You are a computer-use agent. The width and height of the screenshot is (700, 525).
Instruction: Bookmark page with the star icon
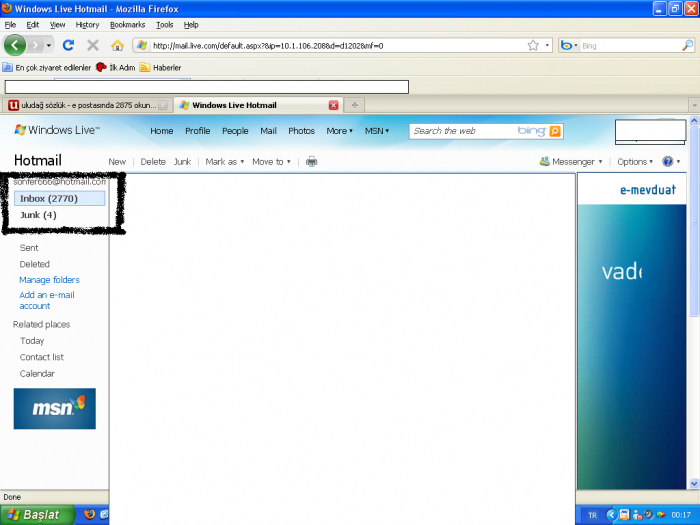click(x=533, y=46)
